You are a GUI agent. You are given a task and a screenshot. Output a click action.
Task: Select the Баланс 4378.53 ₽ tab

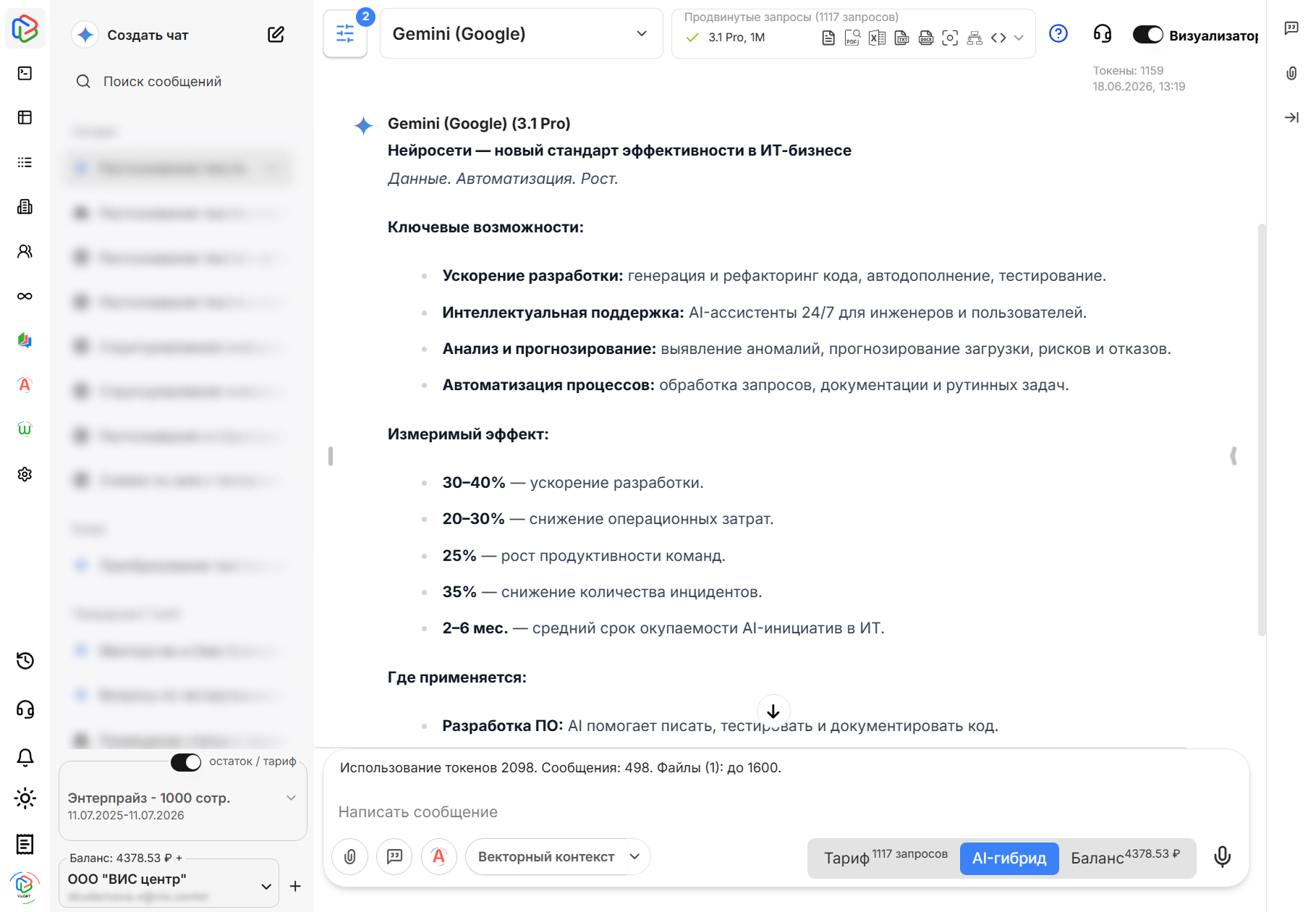[1126, 858]
